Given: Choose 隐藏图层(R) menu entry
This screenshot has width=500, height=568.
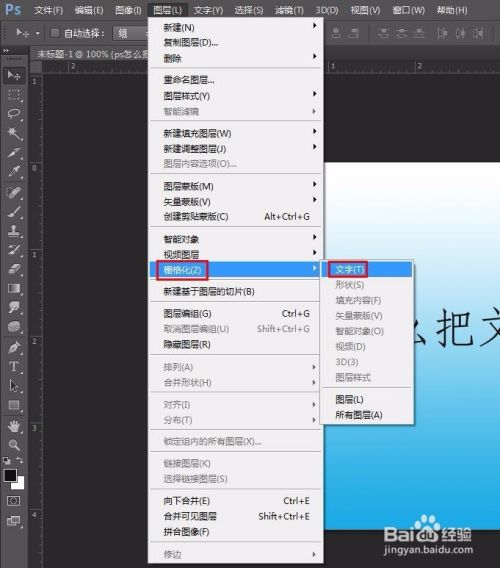Looking at the screenshot, I should pyautogui.click(x=236, y=344).
